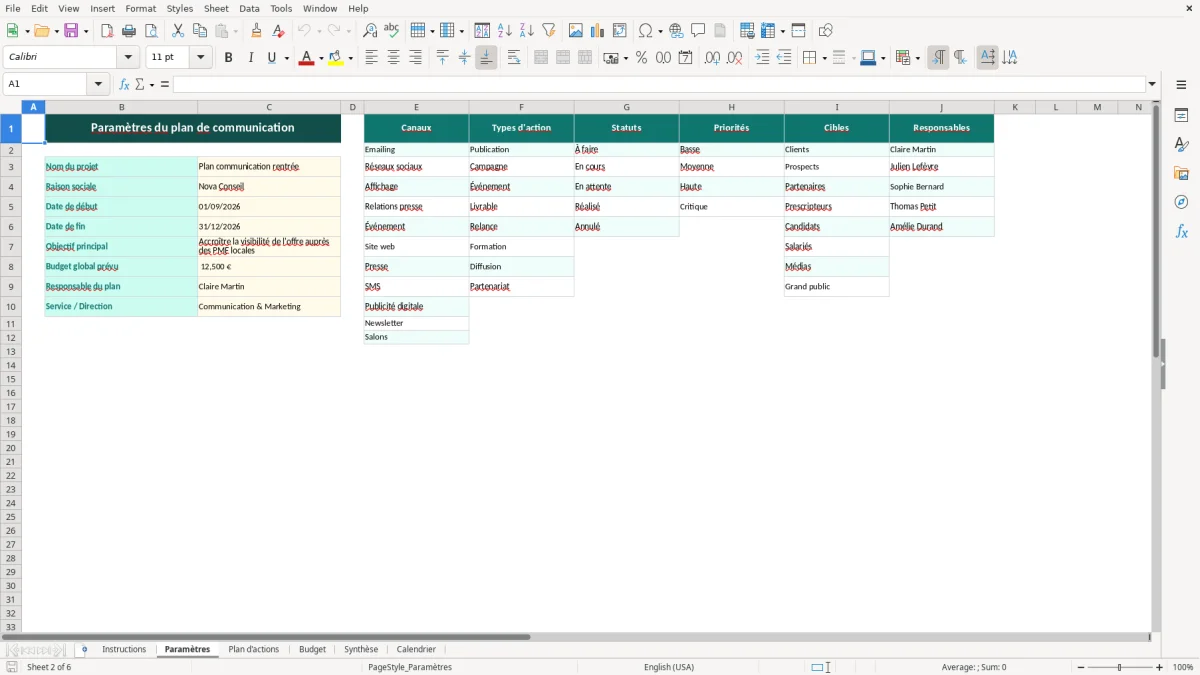Expand the formula bar arrow
The image size is (1200, 675).
[x=1152, y=84]
